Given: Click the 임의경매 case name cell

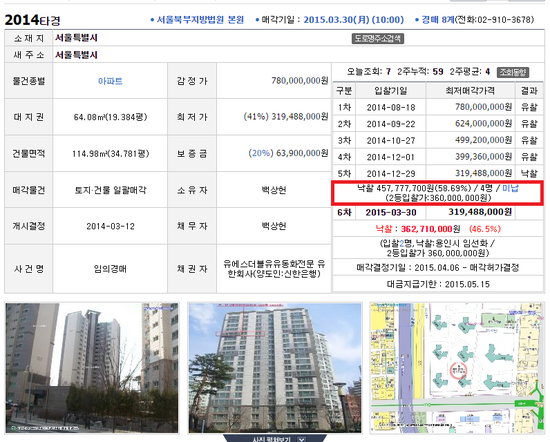Looking at the screenshot, I should point(110,269).
